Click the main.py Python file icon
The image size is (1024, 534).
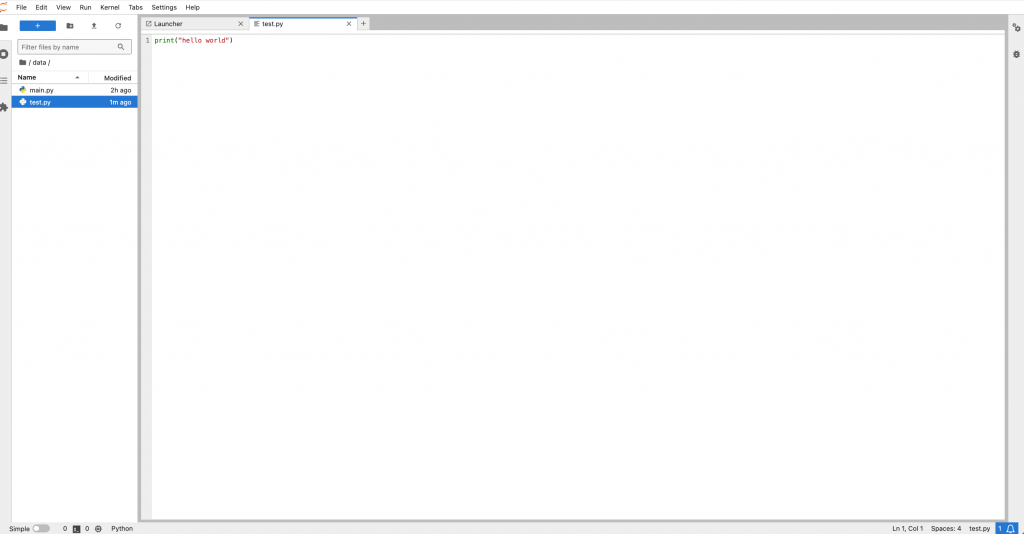[23, 90]
